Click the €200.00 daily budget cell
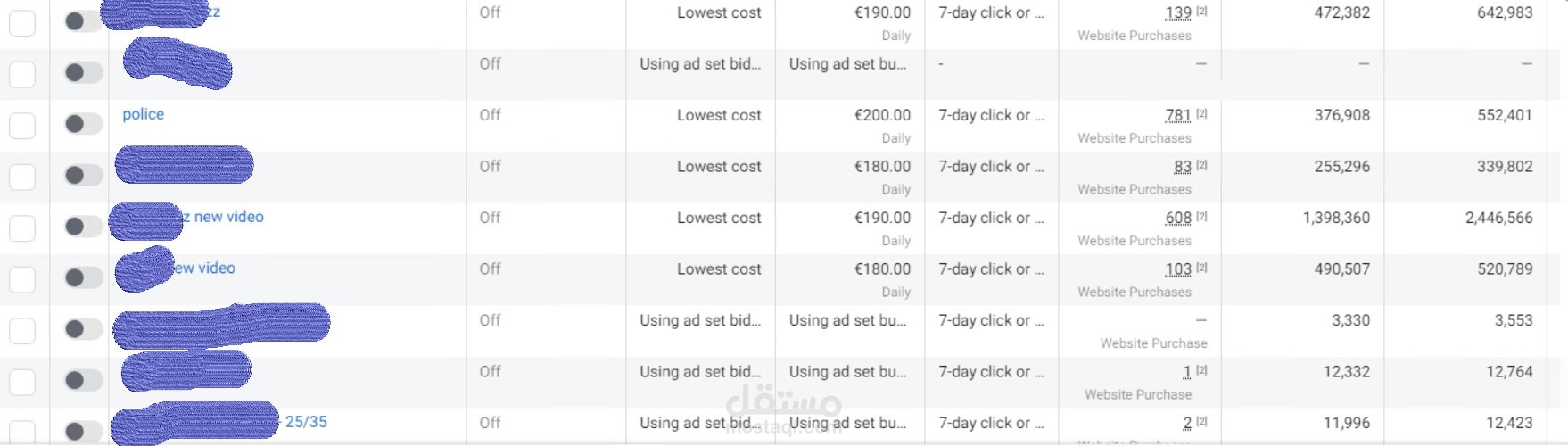This screenshot has height=446, width=1568. [882, 115]
